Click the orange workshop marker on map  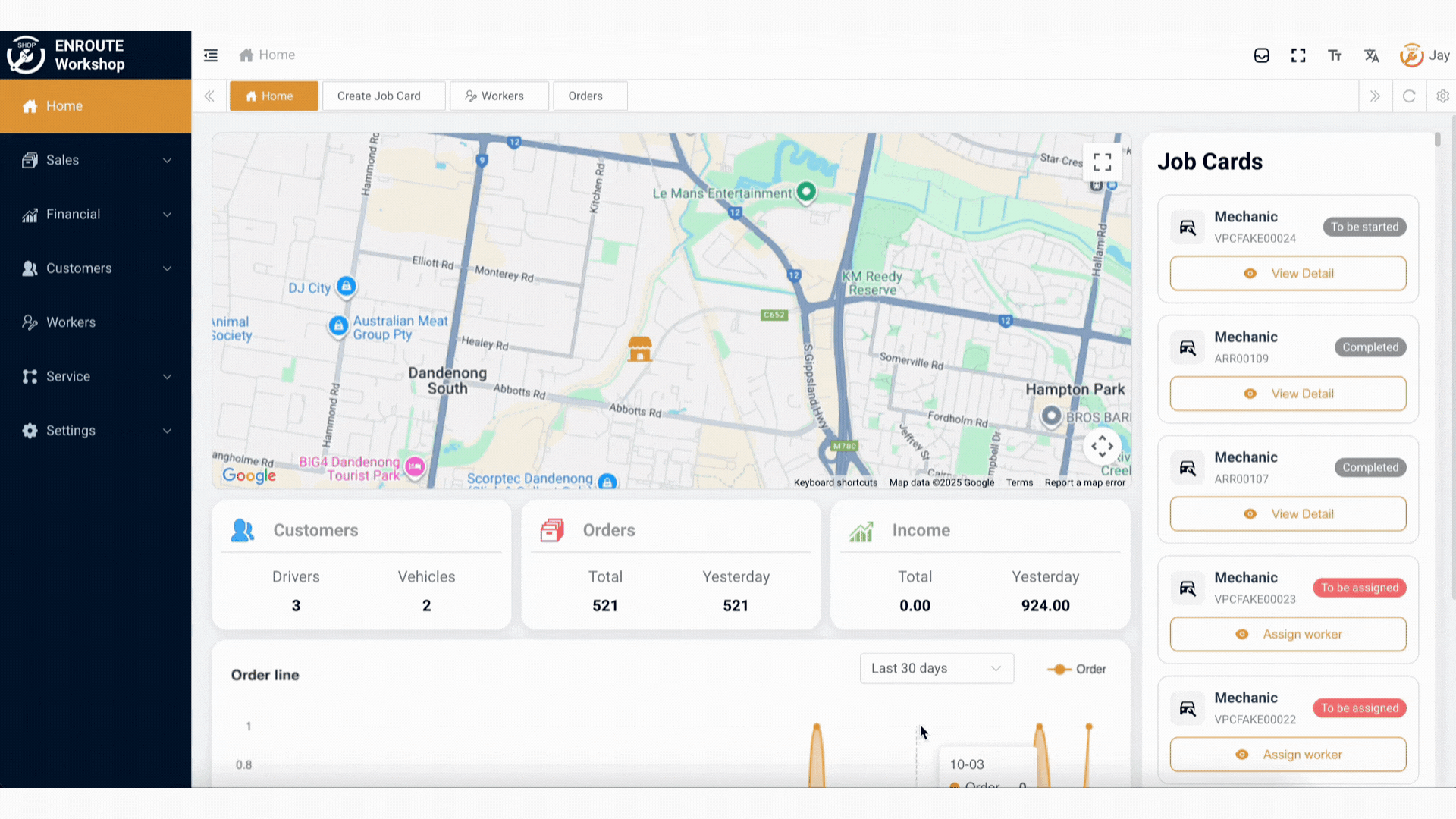click(x=639, y=350)
